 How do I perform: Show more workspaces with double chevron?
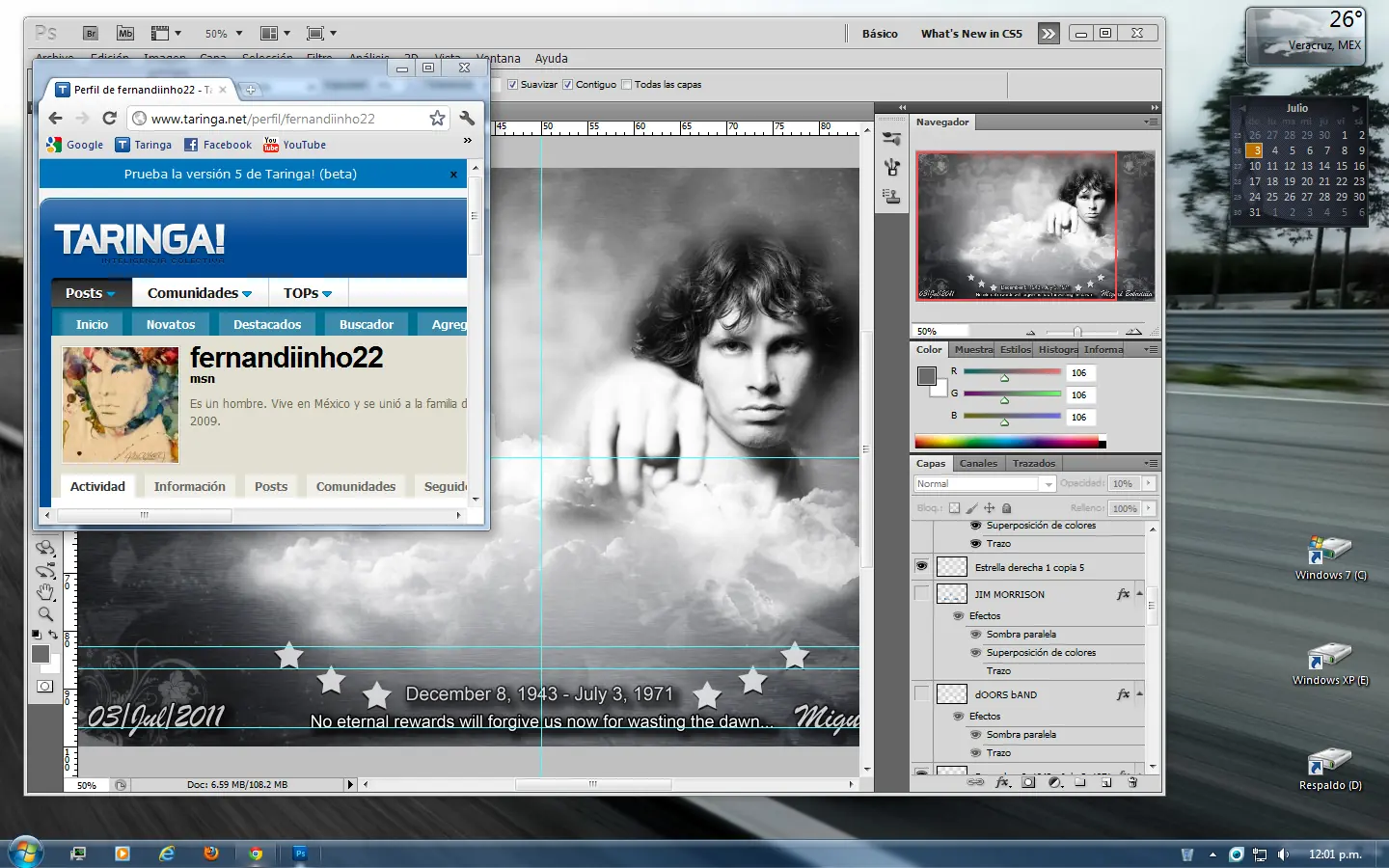[1049, 34]
